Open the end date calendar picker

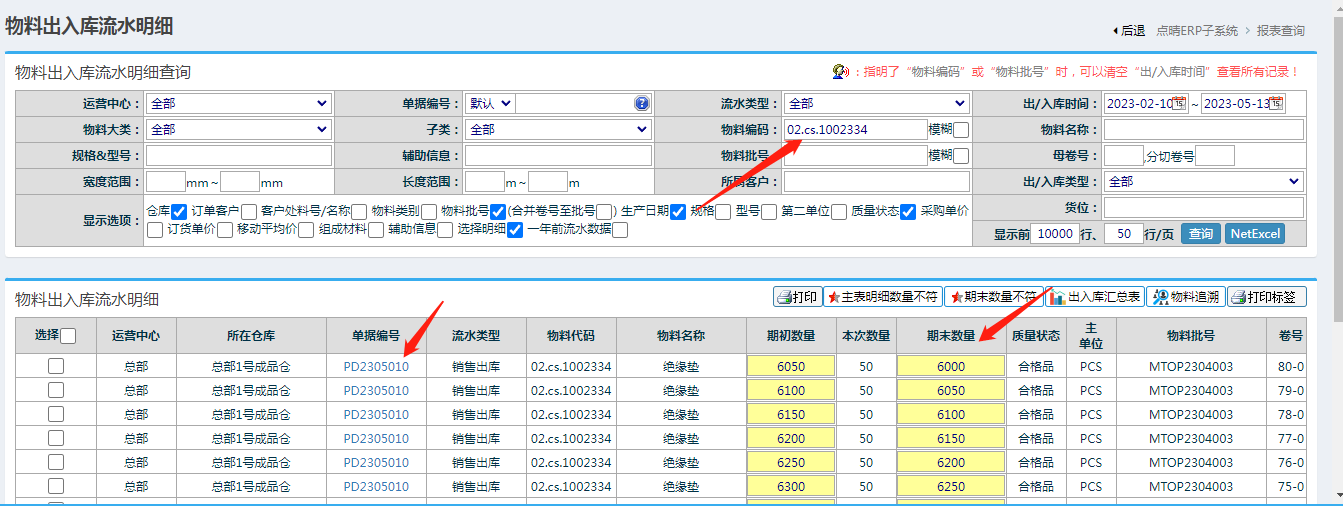(x=1275, y=103)
